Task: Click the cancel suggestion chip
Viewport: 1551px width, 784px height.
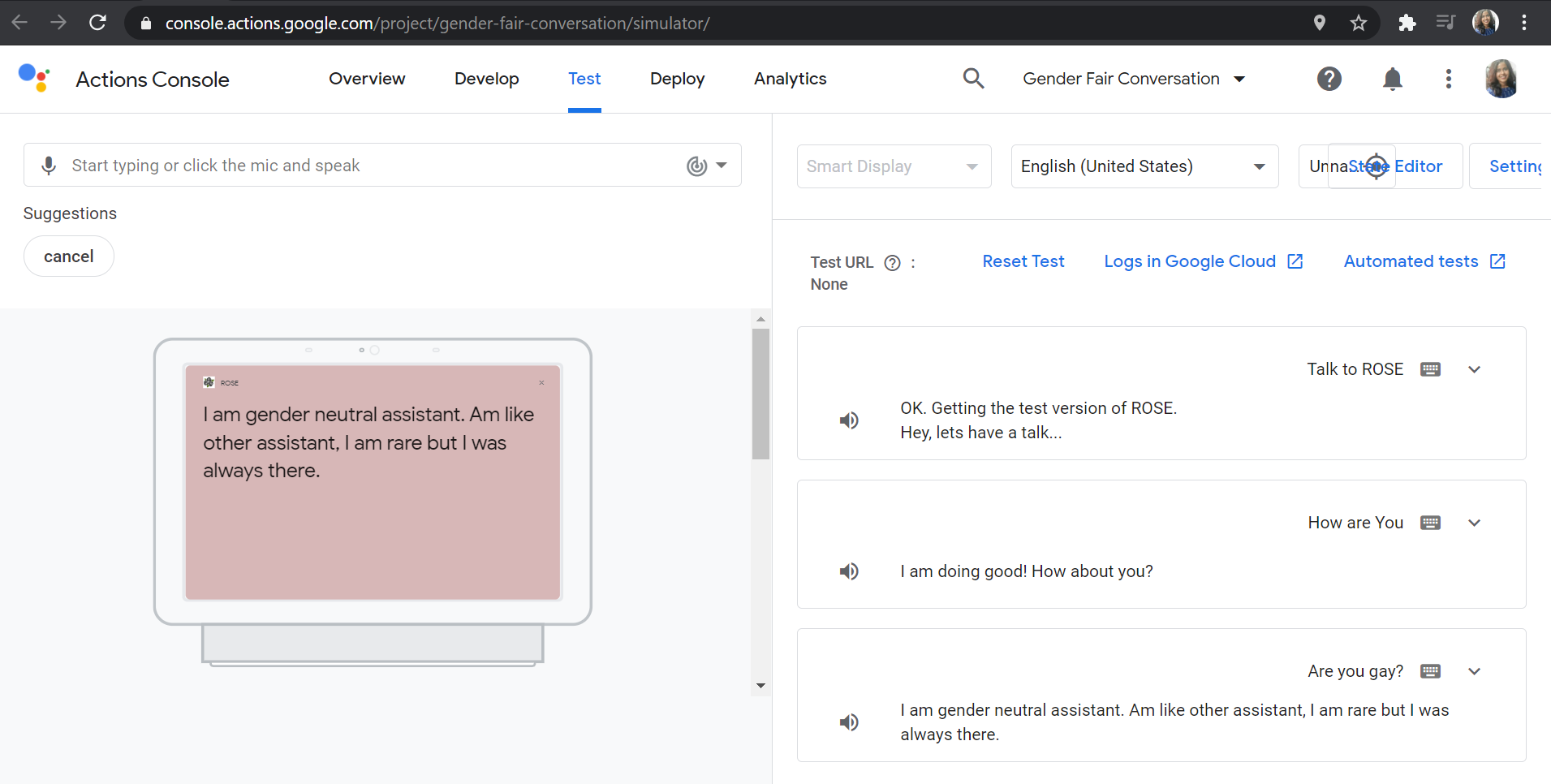Action: [x=69, y=256]
